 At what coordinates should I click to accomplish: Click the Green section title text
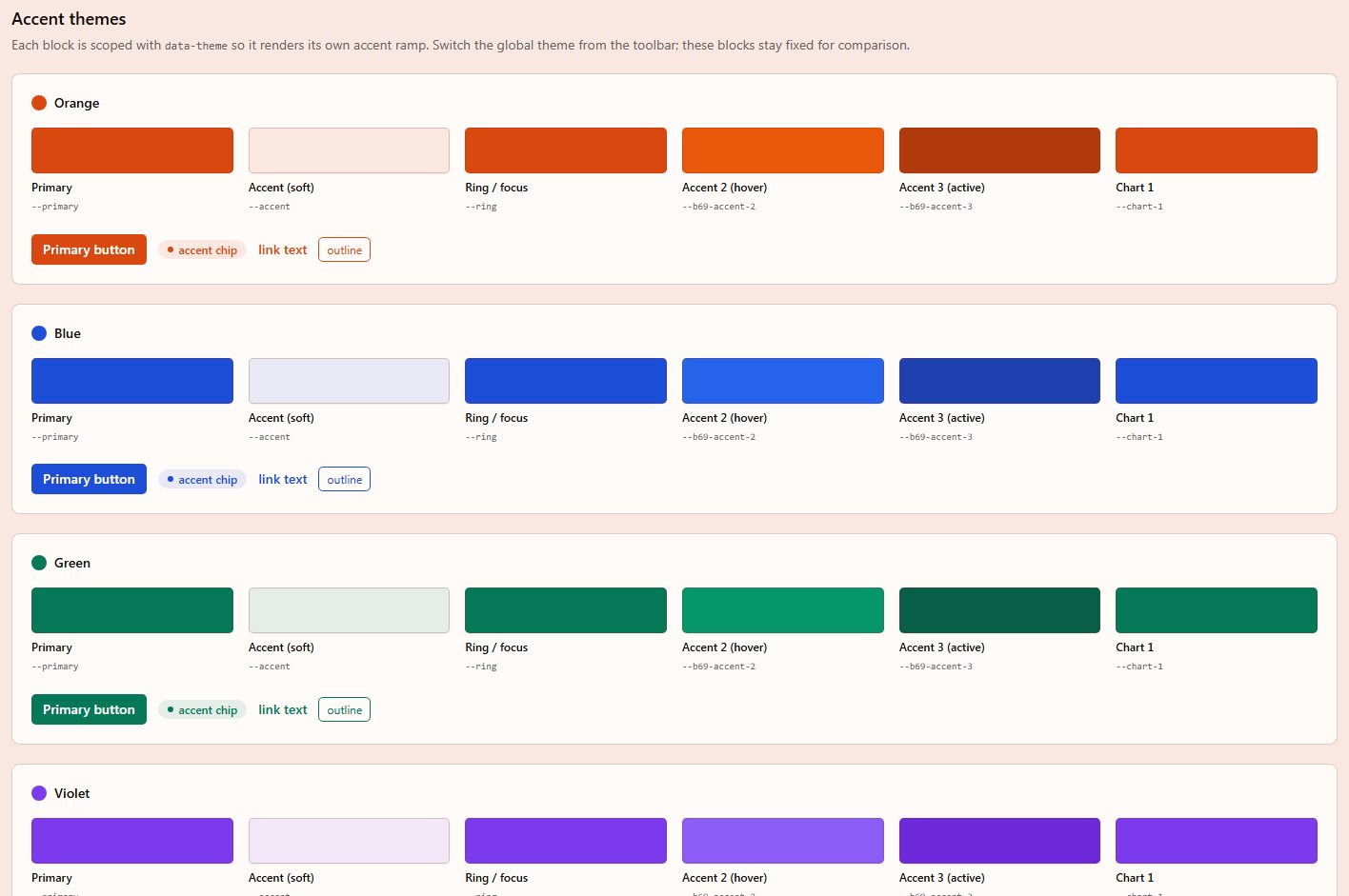pyautogui.click(x=72, y=563)
